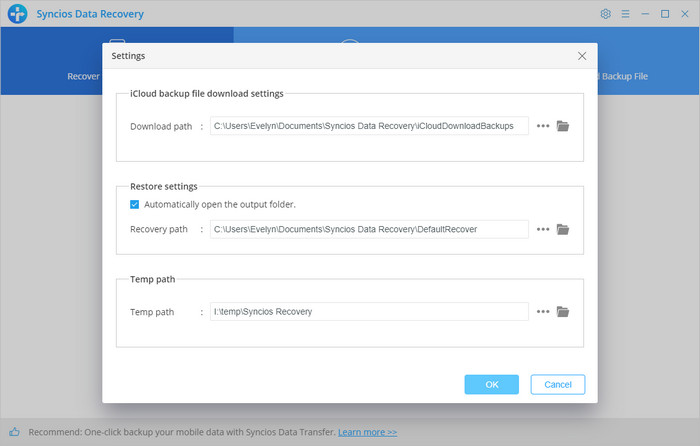The image size is (700, 446).
Task: Cancel the Settings dialog
Action: click(557, 384)
